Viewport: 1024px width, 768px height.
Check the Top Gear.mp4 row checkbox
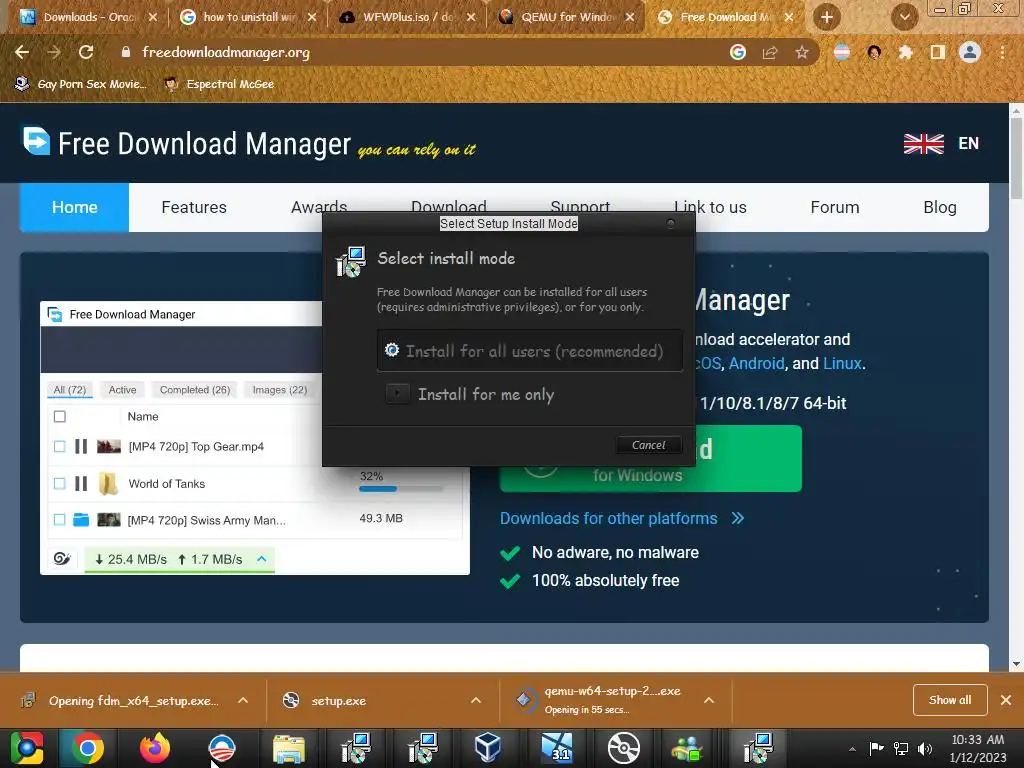tap(59, 447)
